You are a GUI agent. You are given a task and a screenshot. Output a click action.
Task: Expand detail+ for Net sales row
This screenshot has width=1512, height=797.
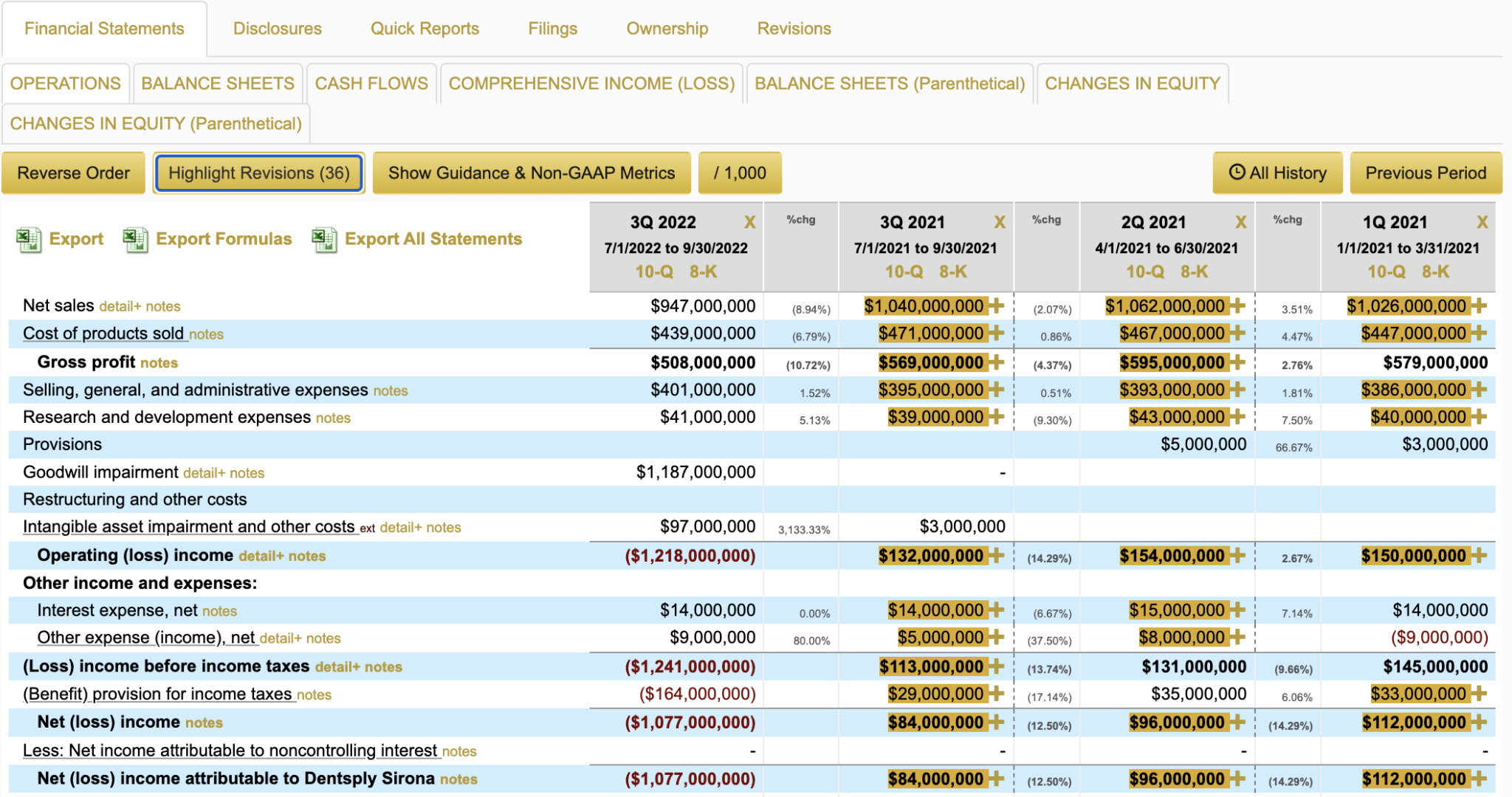[x=120, y=306]
